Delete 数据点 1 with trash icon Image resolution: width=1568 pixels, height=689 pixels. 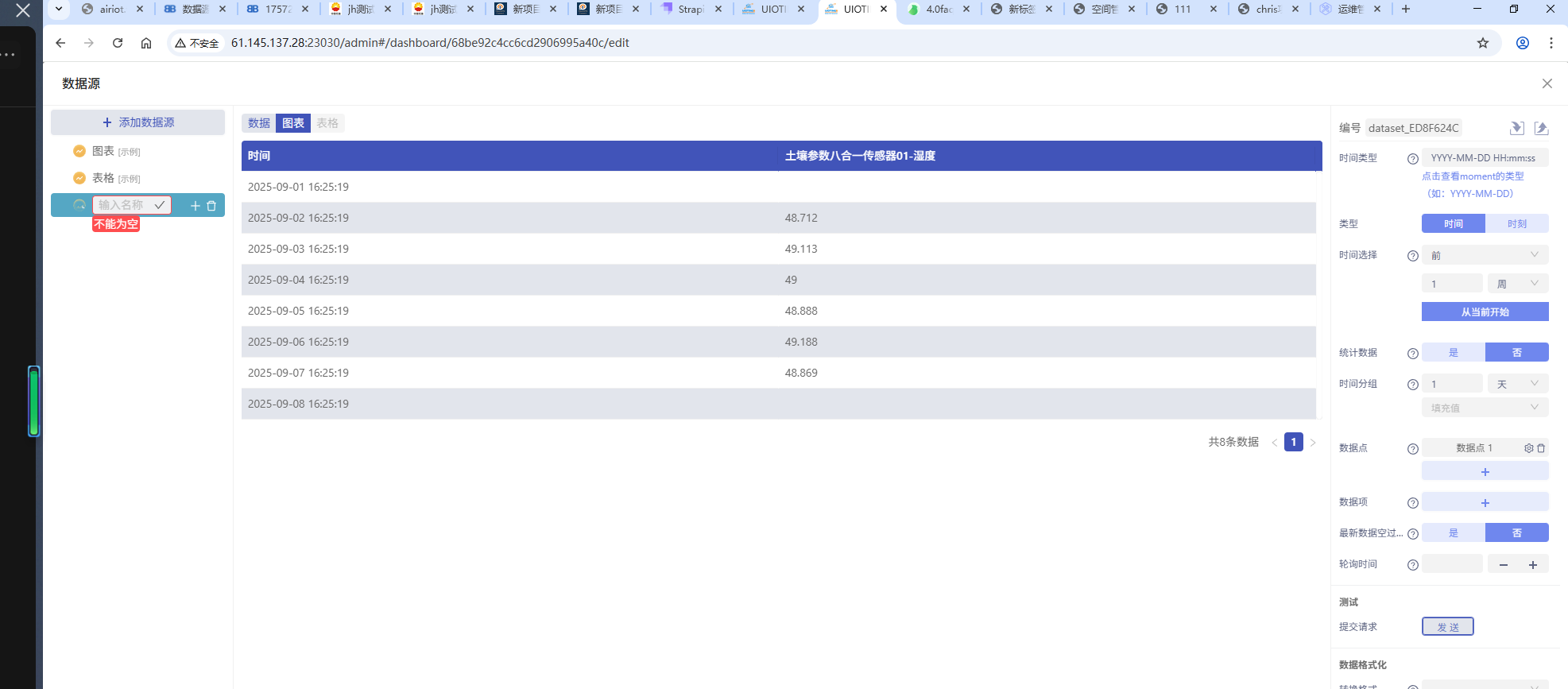point(1541,448)
